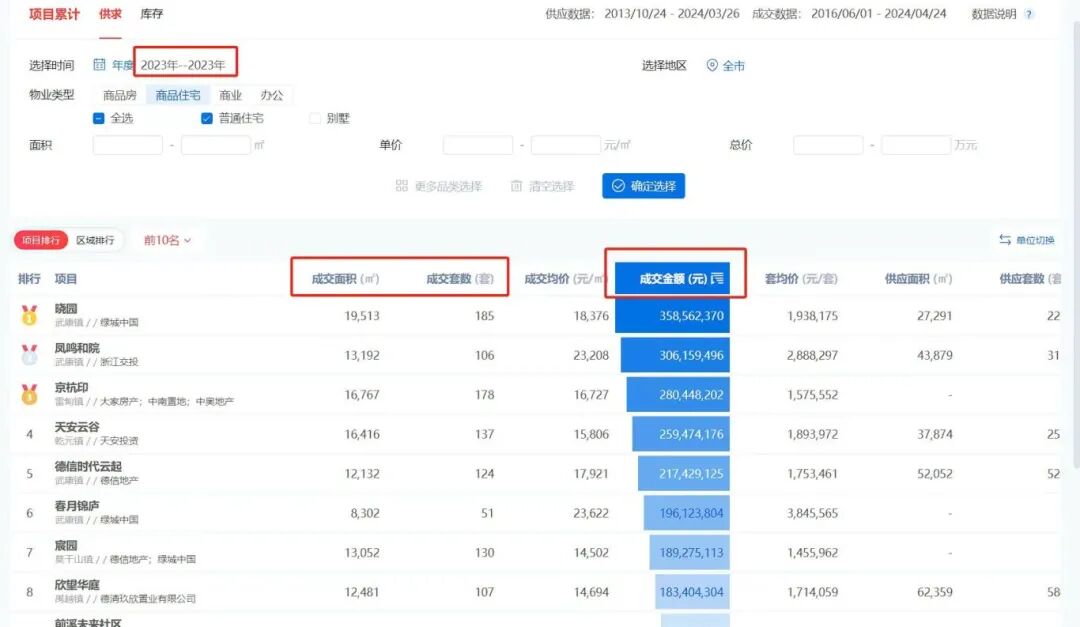Screen dimensions: 1080x627
Task: Select the 供求 tab
Action: pos(110,14)
